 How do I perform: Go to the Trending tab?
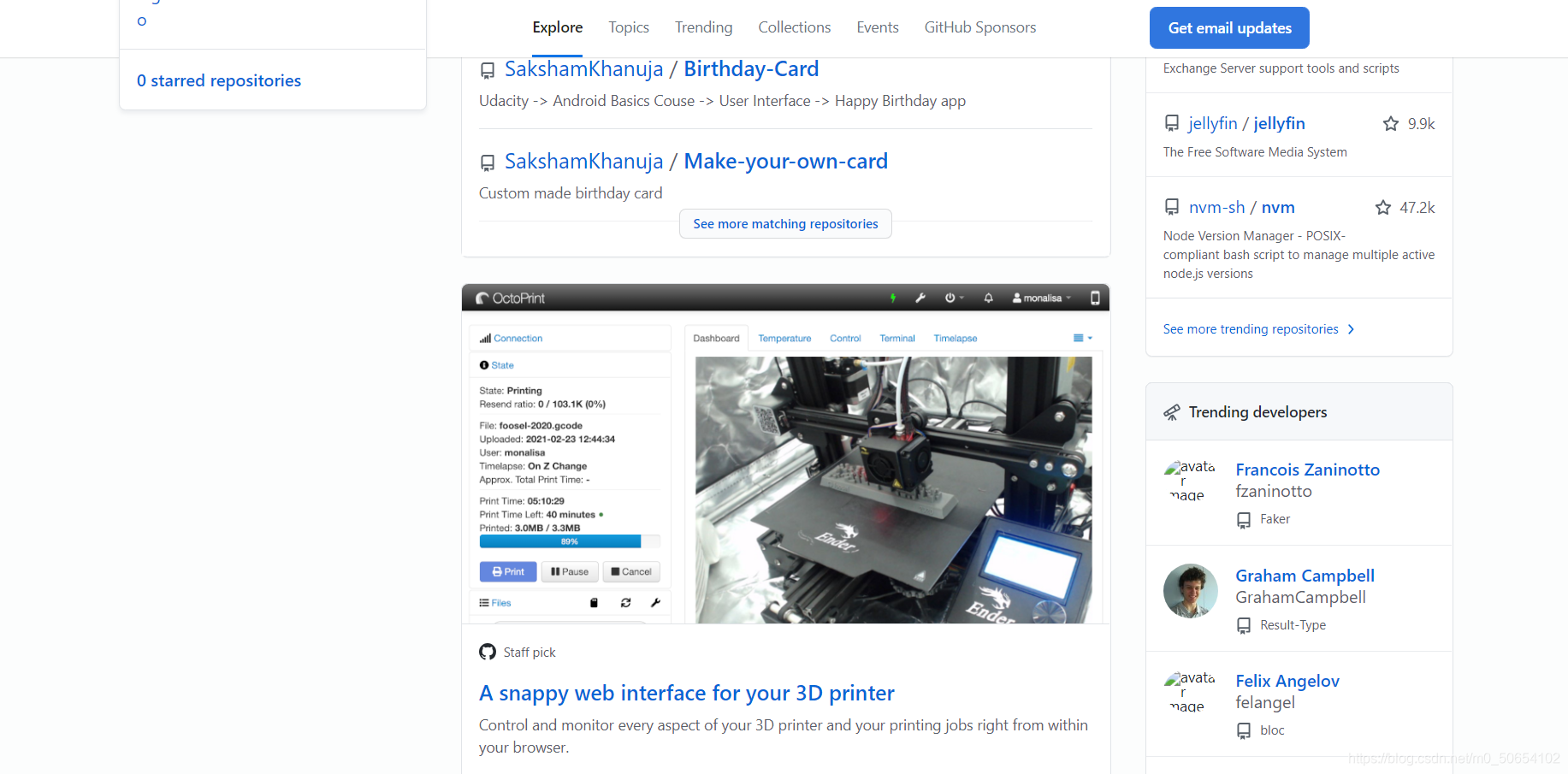pyautogui.click(x=703, y=27)
